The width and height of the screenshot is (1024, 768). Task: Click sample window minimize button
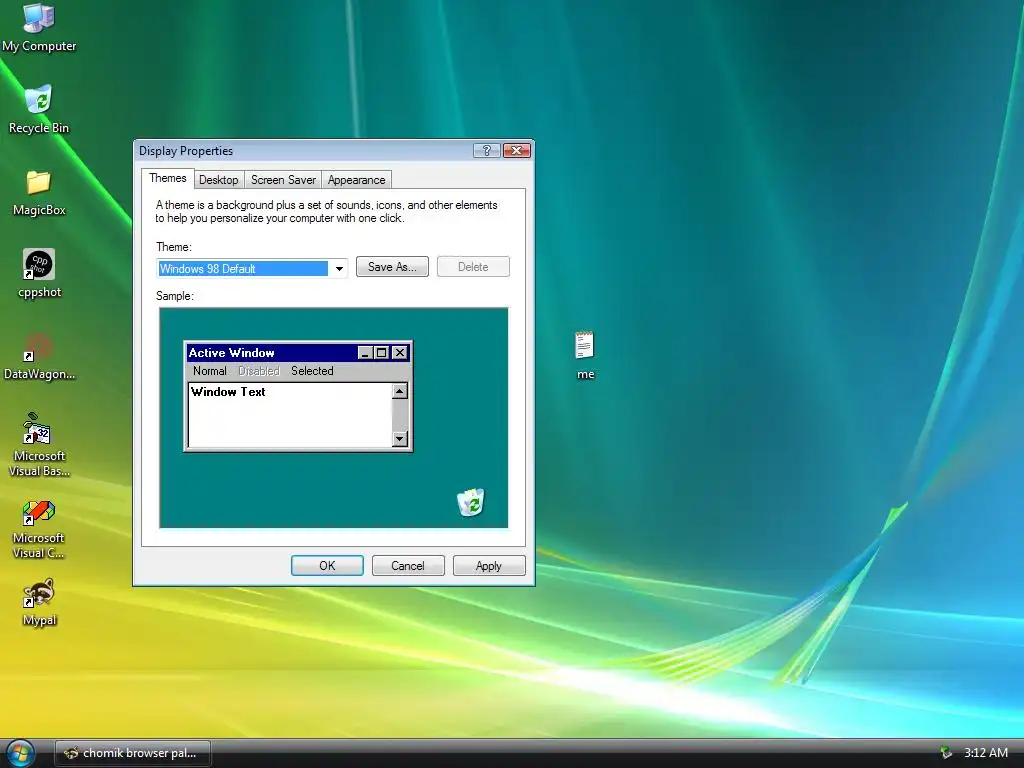366,353
